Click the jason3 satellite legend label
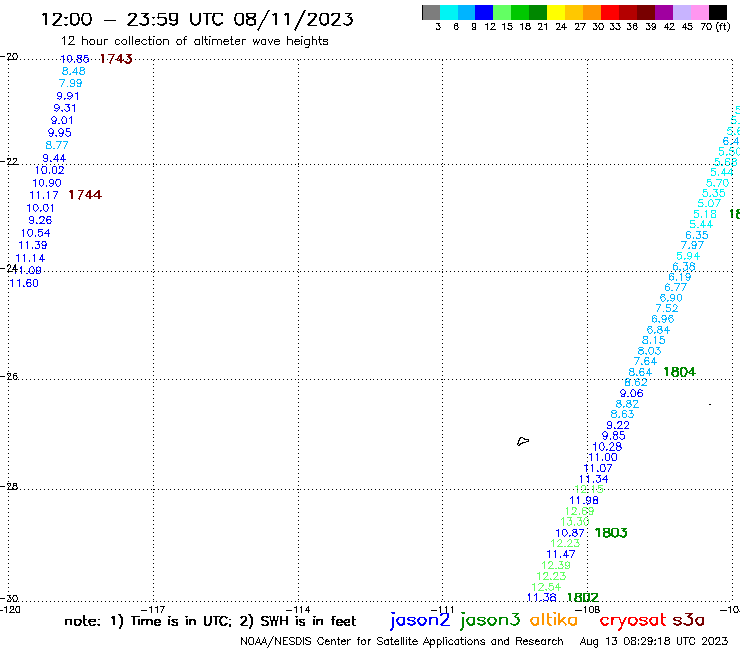 click(x=490, y=620)
